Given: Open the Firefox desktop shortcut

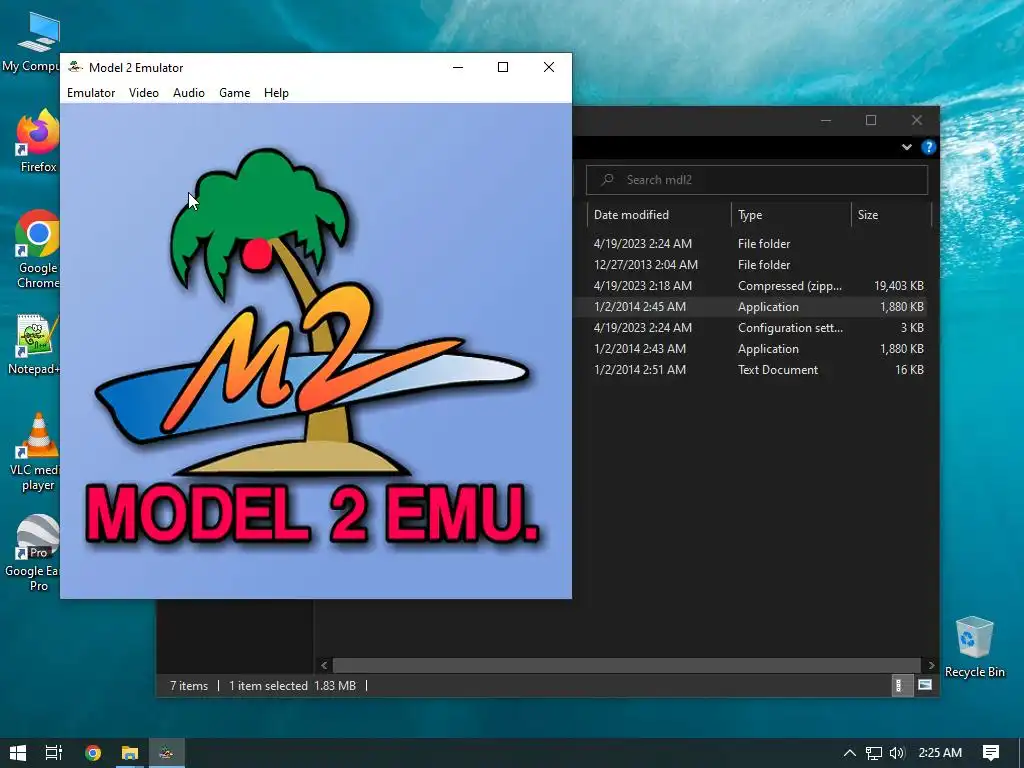Looking at the screenshot, I should [38, 141].
